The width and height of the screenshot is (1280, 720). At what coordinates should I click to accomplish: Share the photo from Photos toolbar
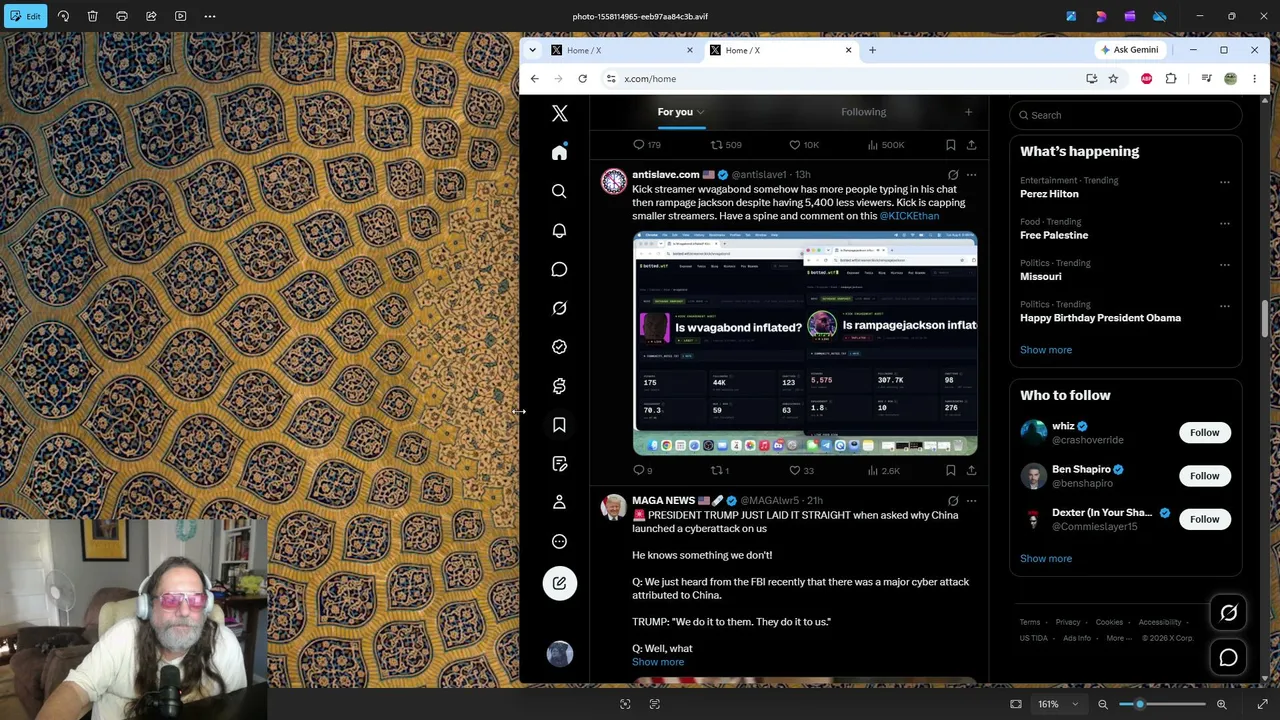click(151, 16)
